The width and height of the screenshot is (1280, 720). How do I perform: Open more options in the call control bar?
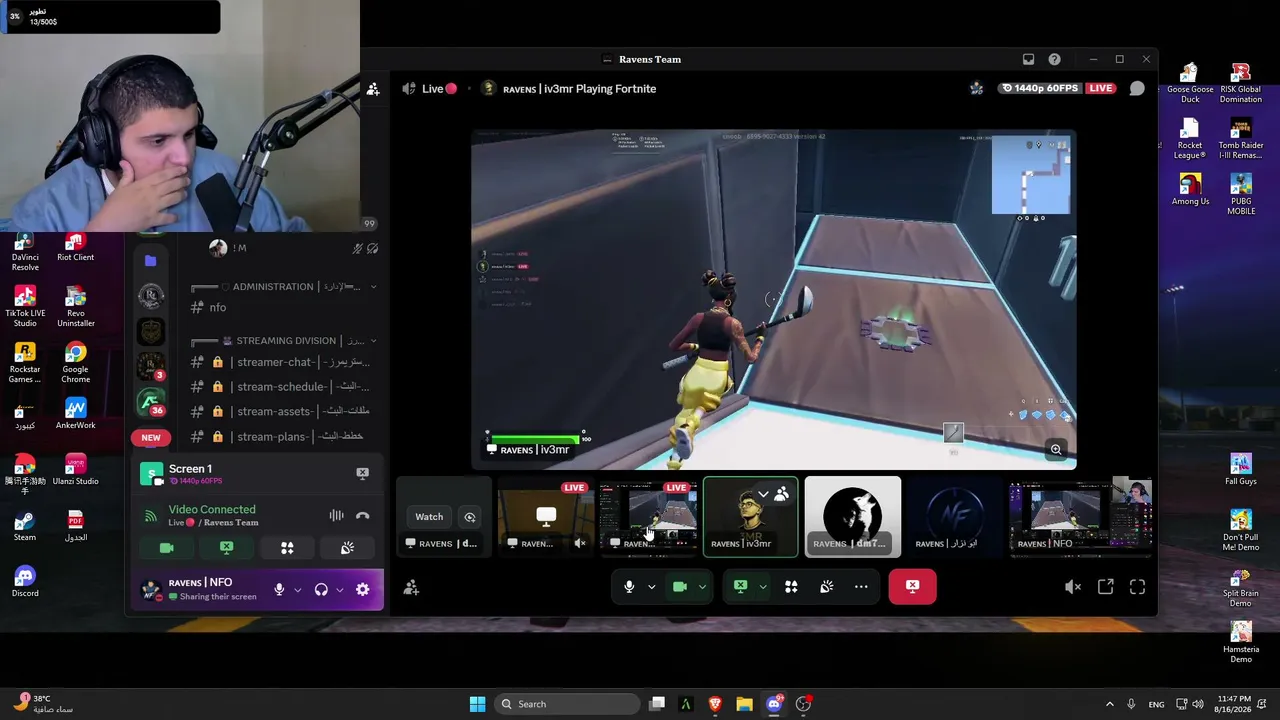point(861,587)
